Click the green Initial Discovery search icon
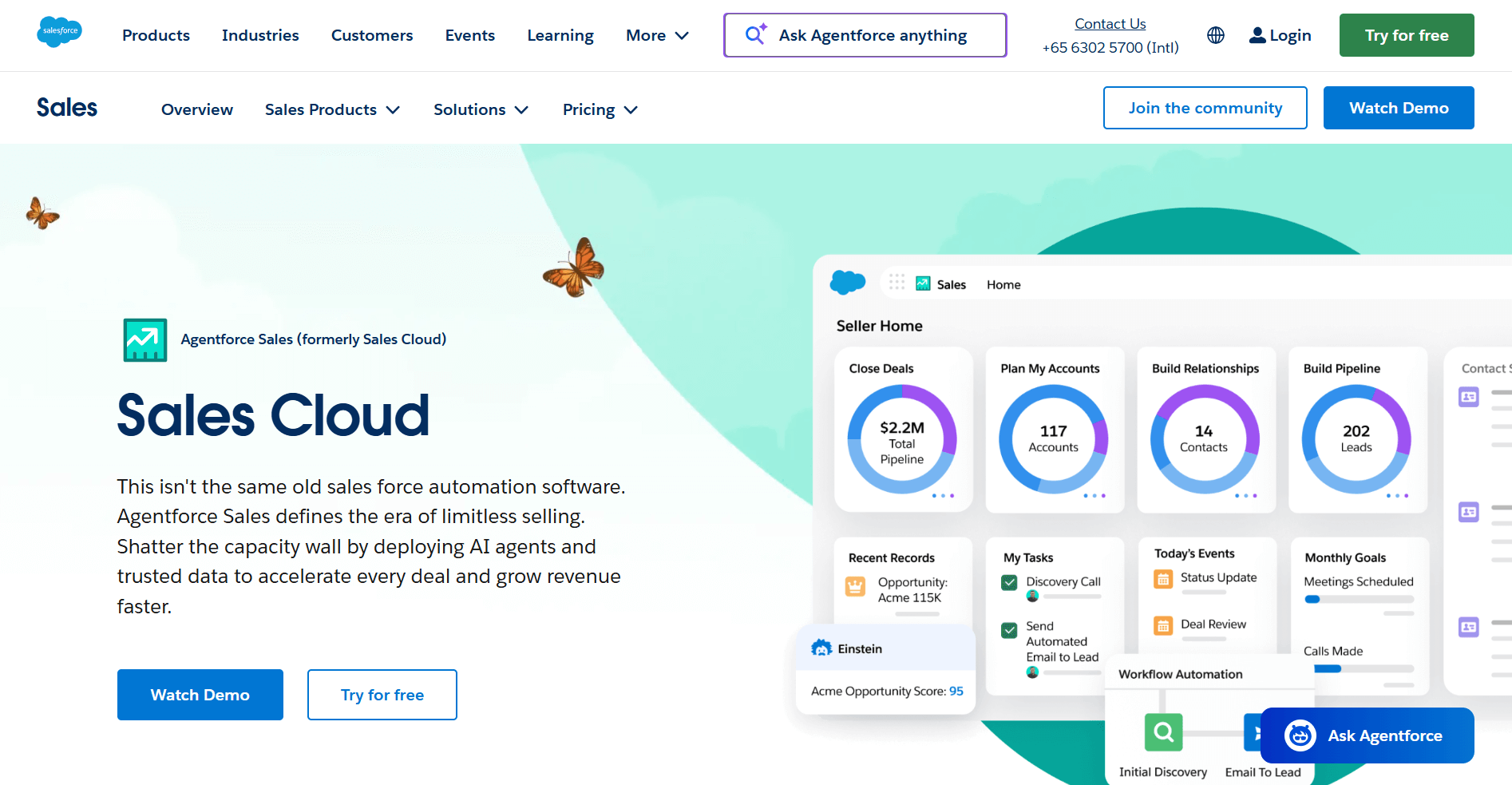Viewport: 1512px width, 785px height. (1163, 731)
